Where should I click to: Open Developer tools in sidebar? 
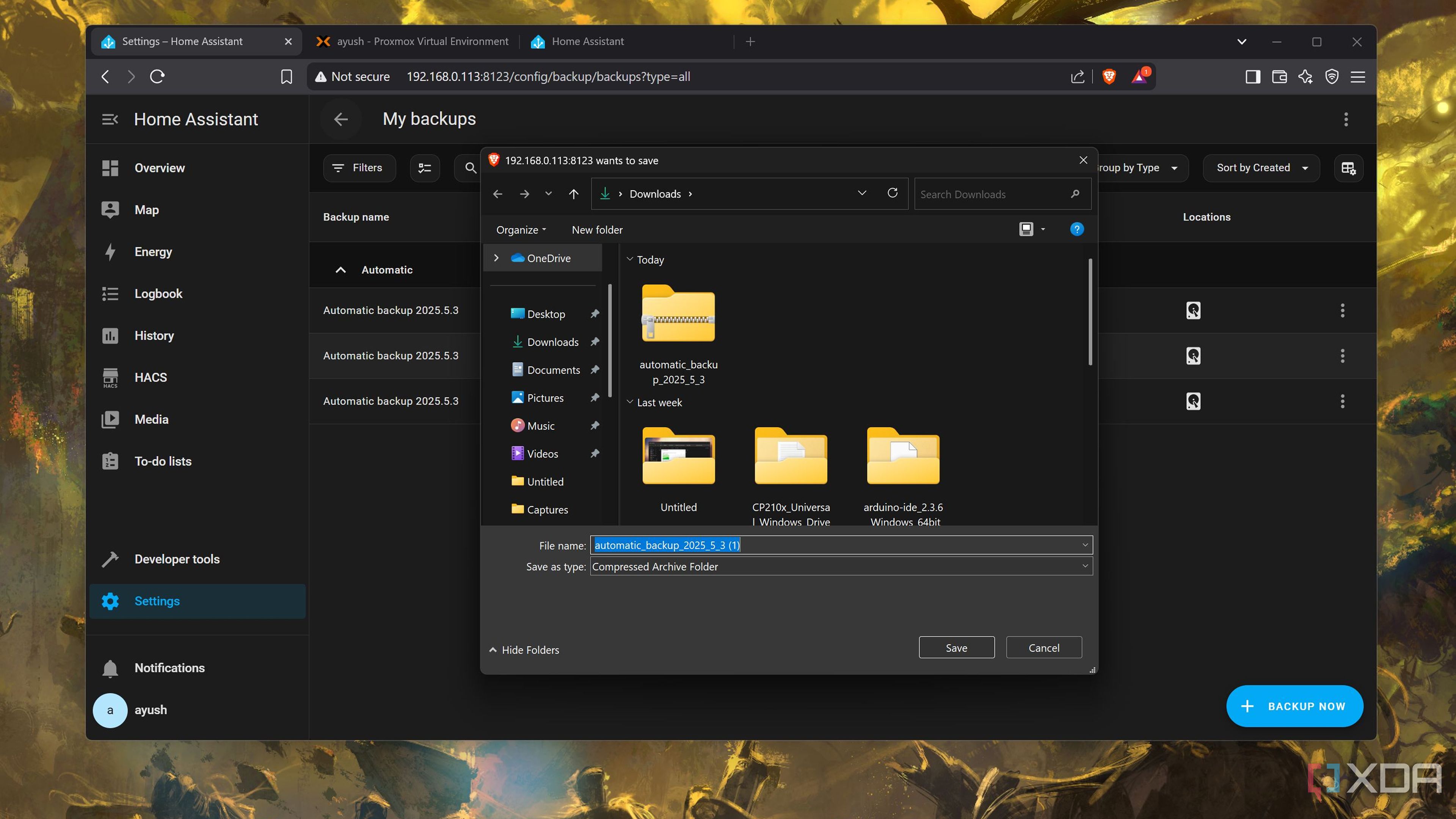click(197, 559)
